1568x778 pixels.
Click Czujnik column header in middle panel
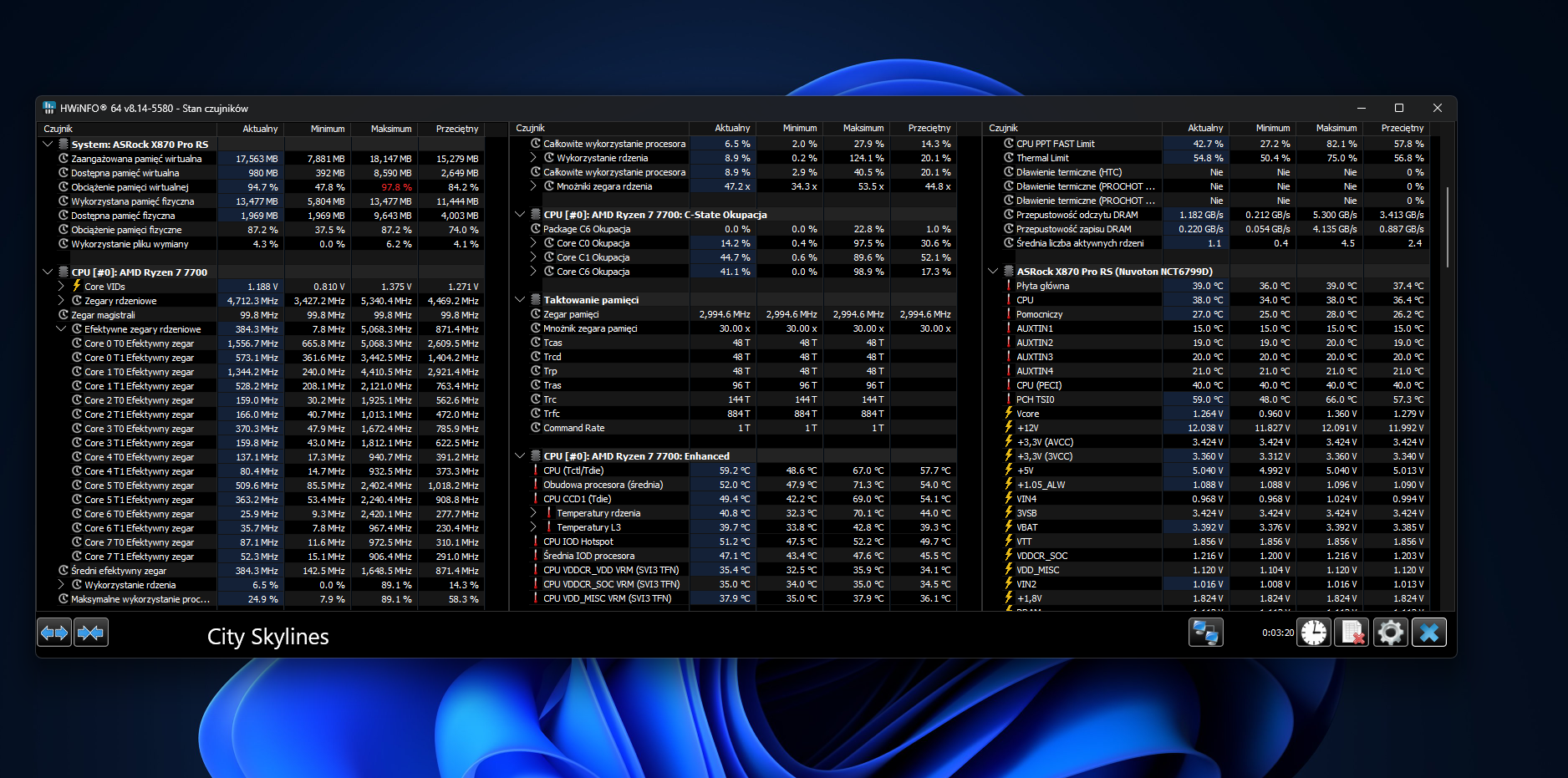point(600,128)
